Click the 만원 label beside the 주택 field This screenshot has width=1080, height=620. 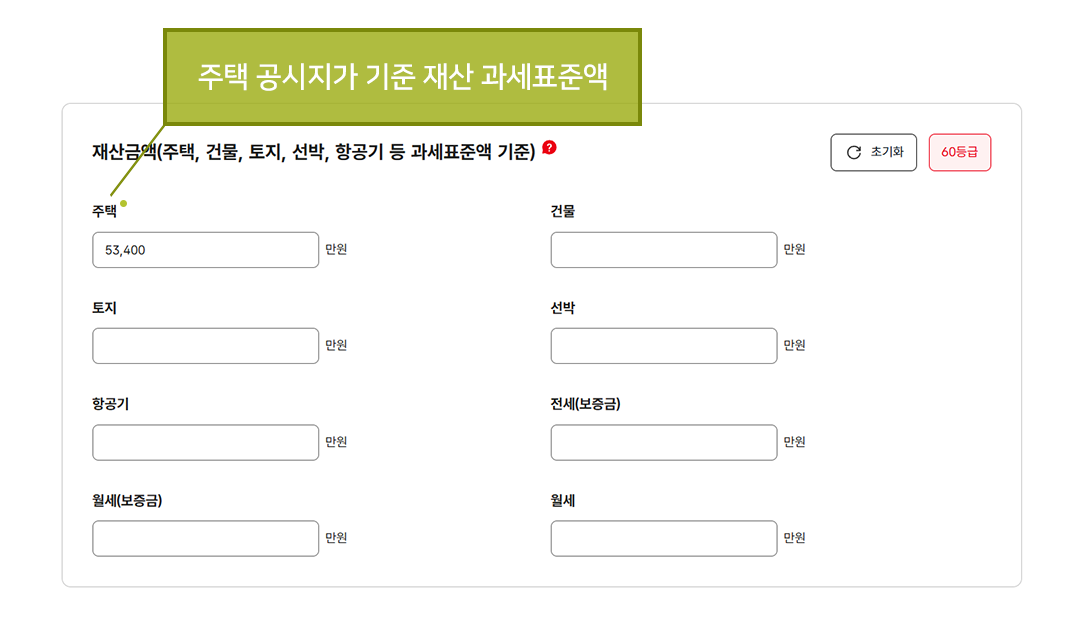pos(337,249)
